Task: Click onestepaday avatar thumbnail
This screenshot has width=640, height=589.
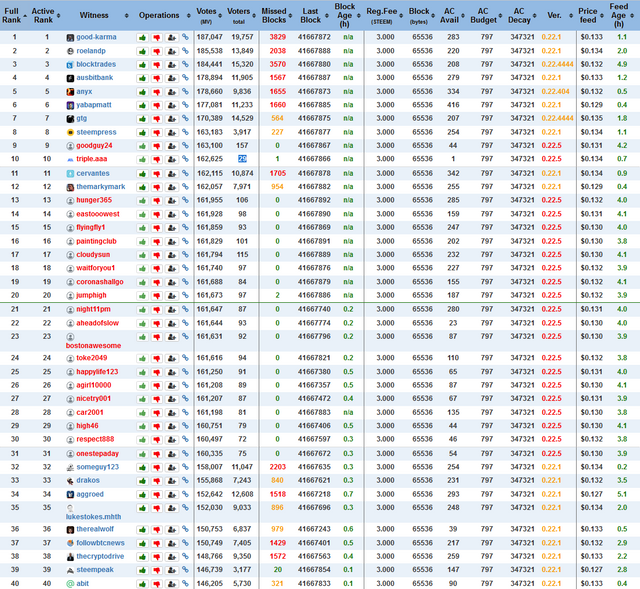Action: pyautogui.click(x=70, y=454)
